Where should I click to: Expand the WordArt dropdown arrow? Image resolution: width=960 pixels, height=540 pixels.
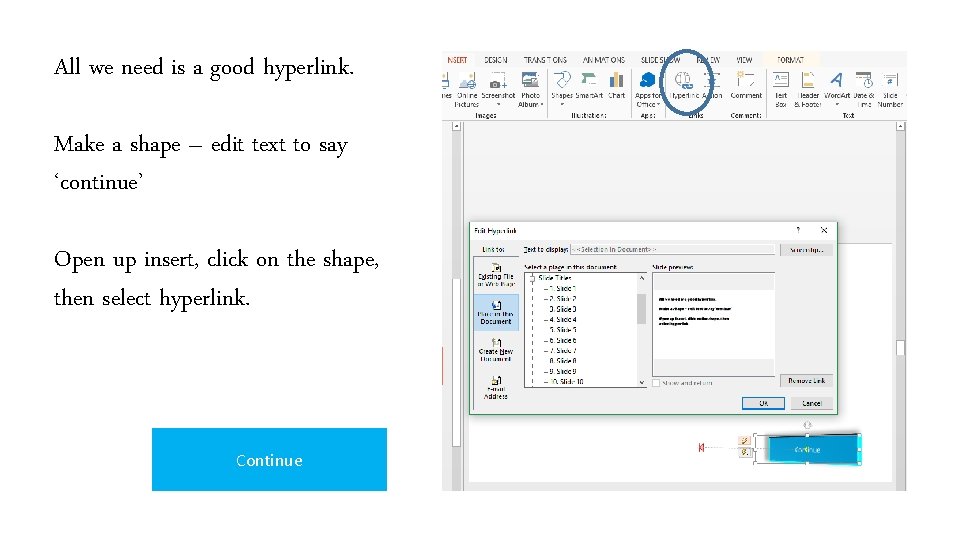coord(836,104)
